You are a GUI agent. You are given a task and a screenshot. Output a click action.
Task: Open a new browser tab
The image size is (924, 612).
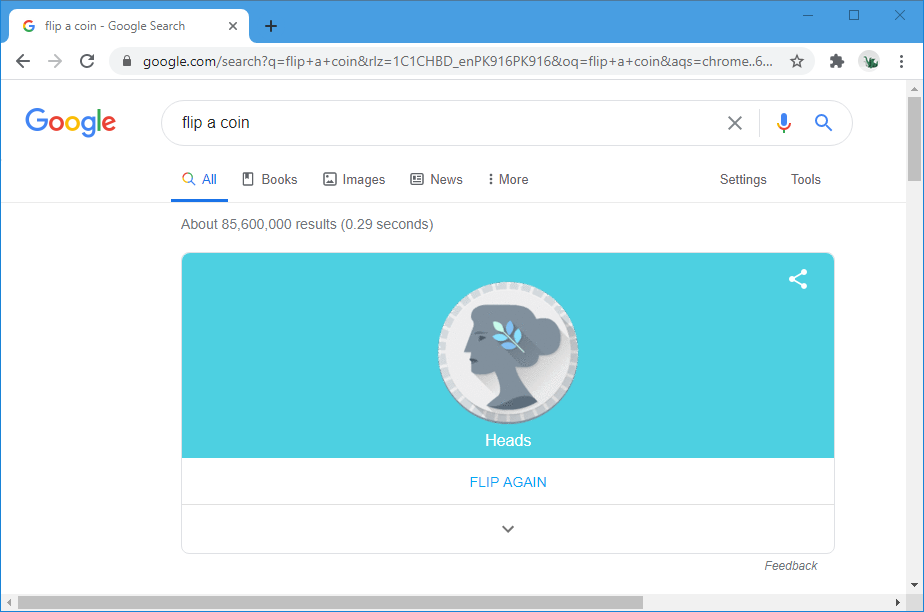[270, 26]
